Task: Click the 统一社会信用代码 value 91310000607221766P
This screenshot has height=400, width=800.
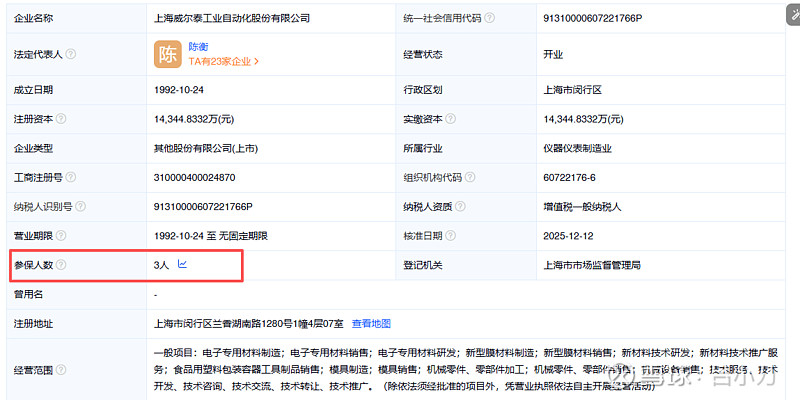Action: pyautogui.click(x=593, y=18)
